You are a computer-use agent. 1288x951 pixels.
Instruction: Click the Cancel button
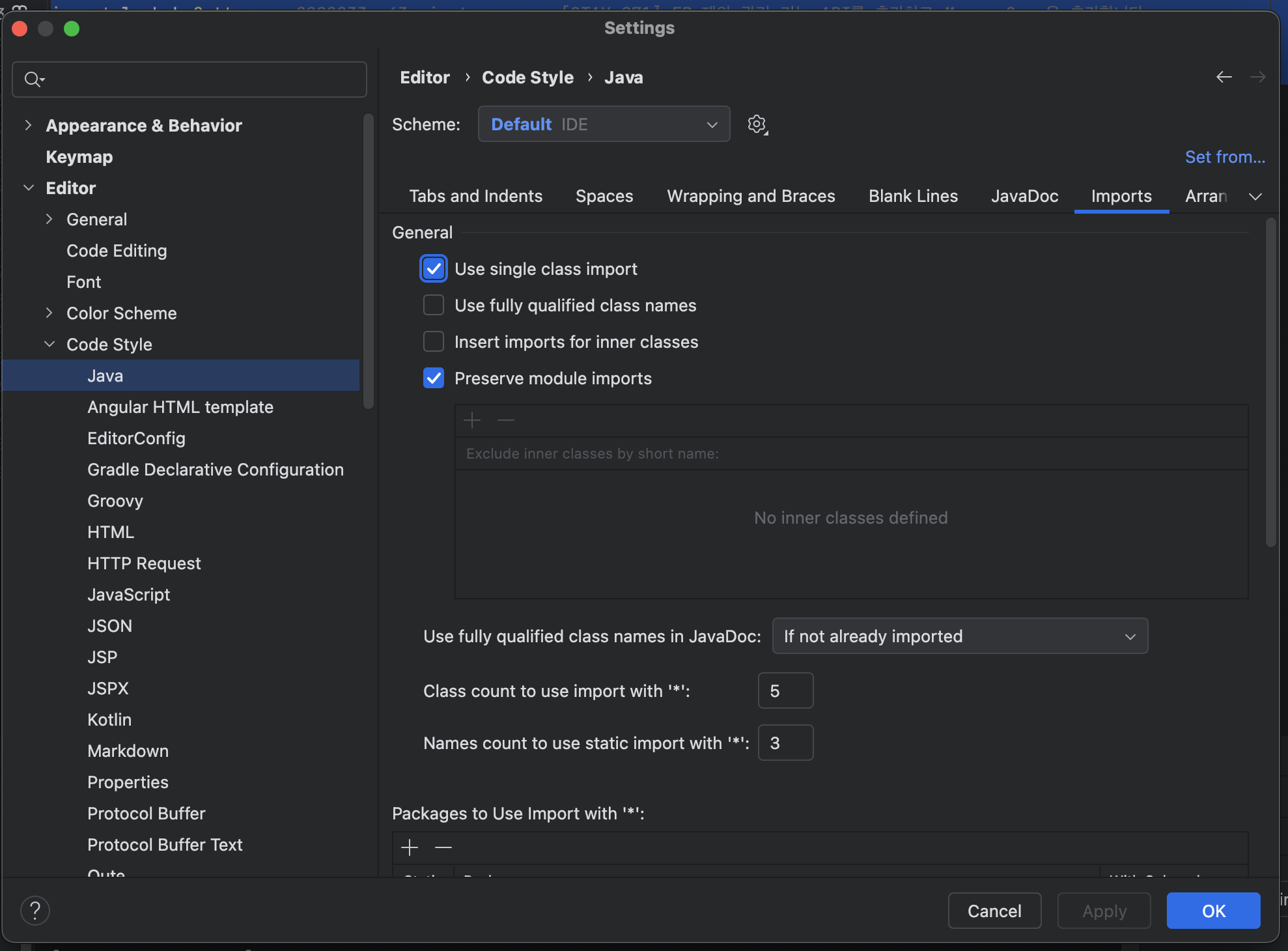tap(994, 911)
